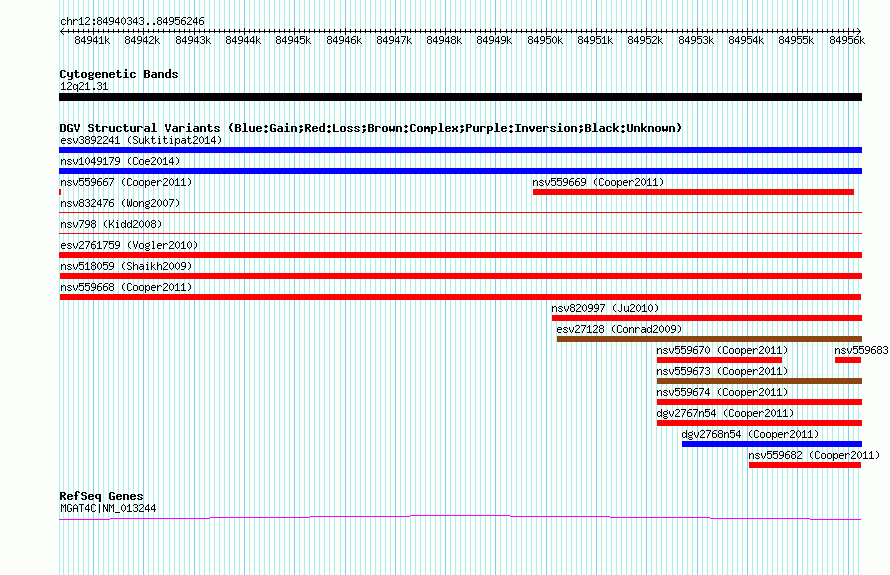The height and width of the screenshot is (575, 890).
Task: Click the nsv559667 (Cooper2011) label
Action: [x=126, y=182]
